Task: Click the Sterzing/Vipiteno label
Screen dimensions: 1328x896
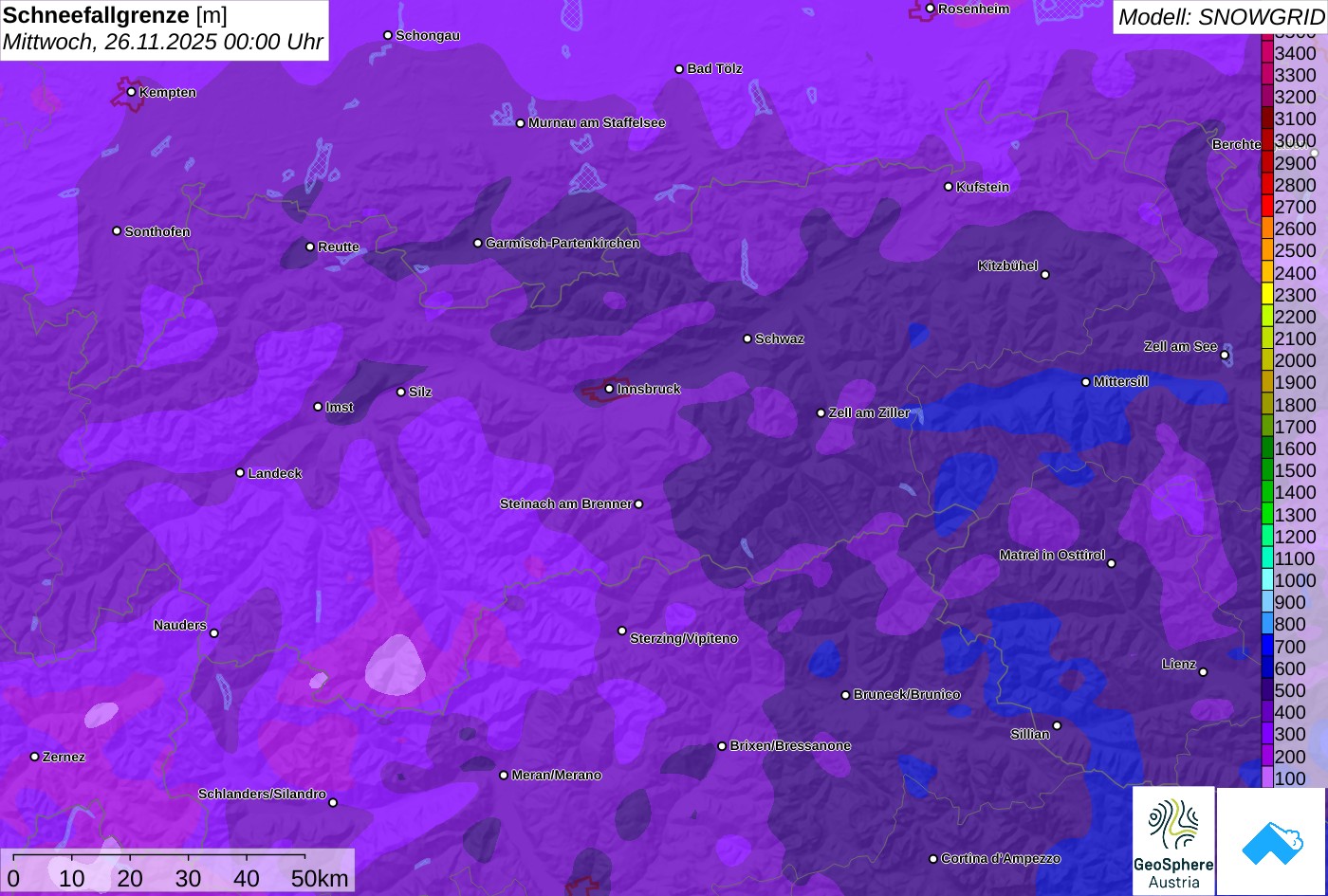Action: tap(684, 638)
